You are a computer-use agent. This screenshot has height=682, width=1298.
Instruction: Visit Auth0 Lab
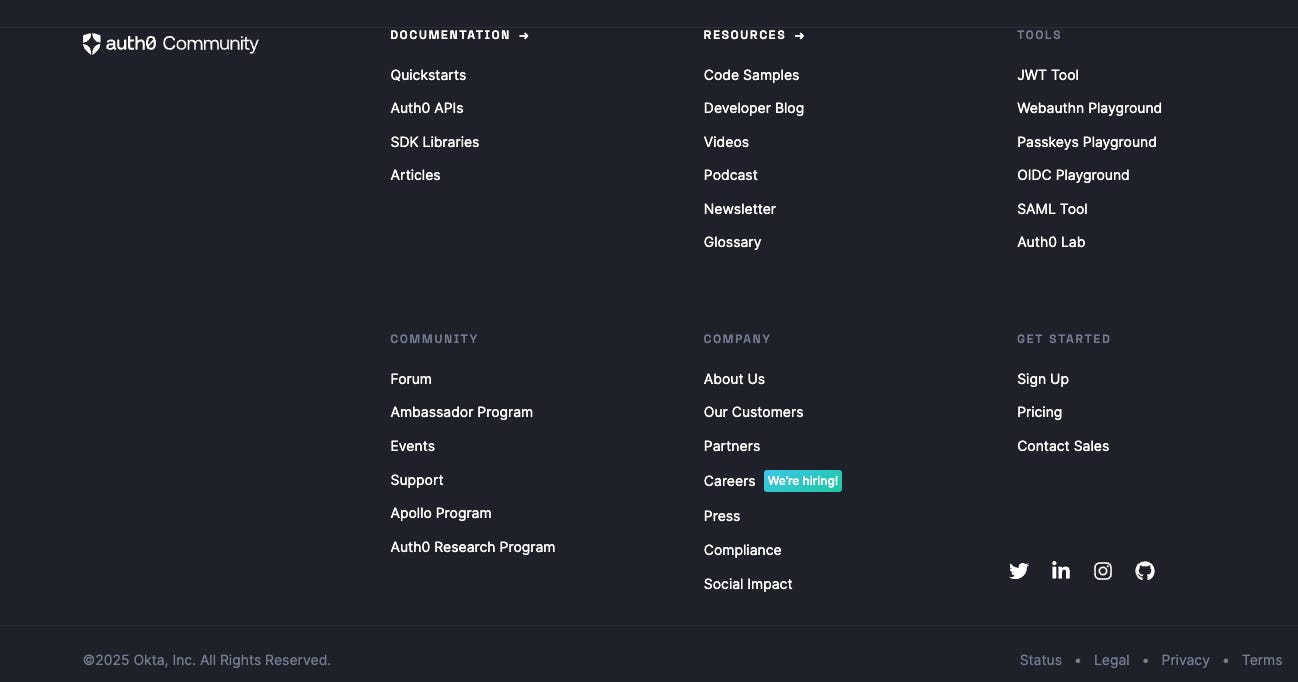(1051, 242)
